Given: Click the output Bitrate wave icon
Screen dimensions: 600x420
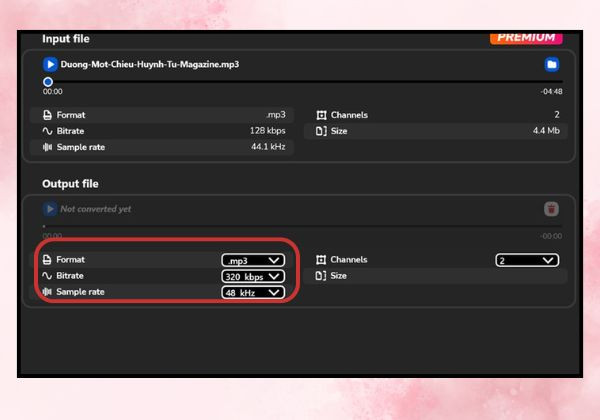Looking at the screenshot, I should pos(47,275).
